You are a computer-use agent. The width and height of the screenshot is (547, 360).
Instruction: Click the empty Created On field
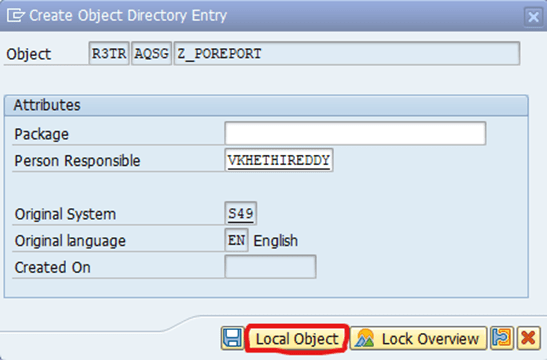click(270, 267)
